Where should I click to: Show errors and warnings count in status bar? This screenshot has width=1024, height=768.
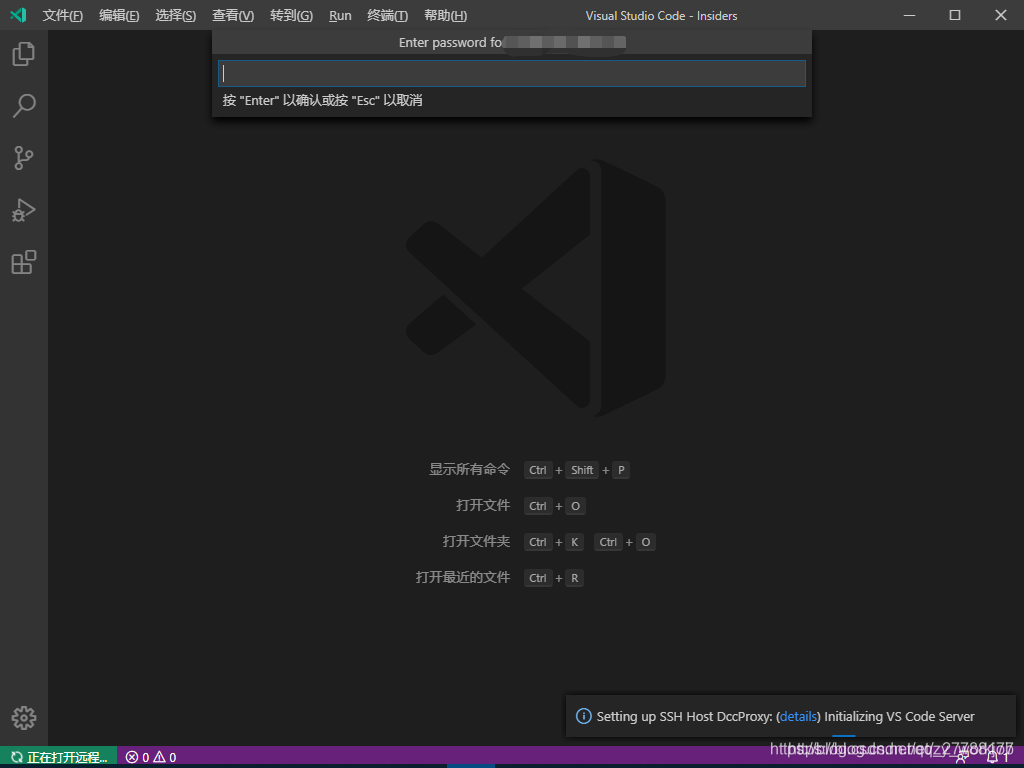pos(151,757)
